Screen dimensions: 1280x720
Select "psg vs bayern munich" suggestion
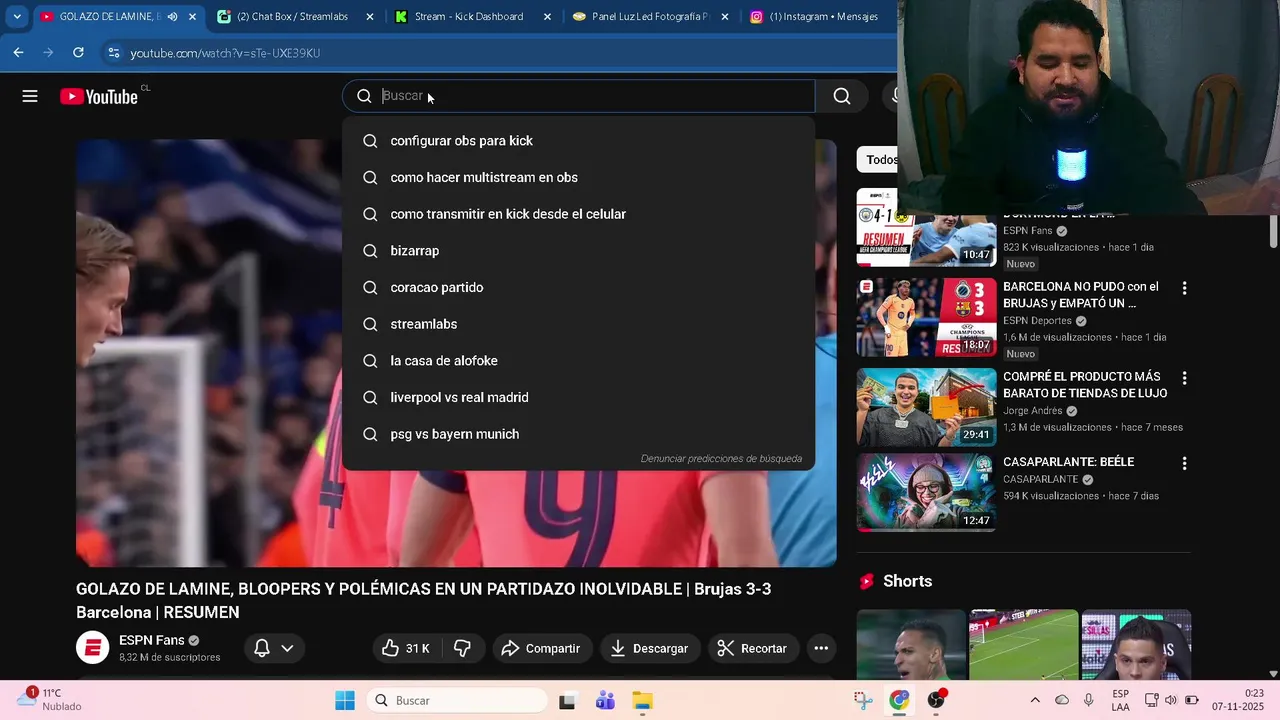click(x=578, y=434)
